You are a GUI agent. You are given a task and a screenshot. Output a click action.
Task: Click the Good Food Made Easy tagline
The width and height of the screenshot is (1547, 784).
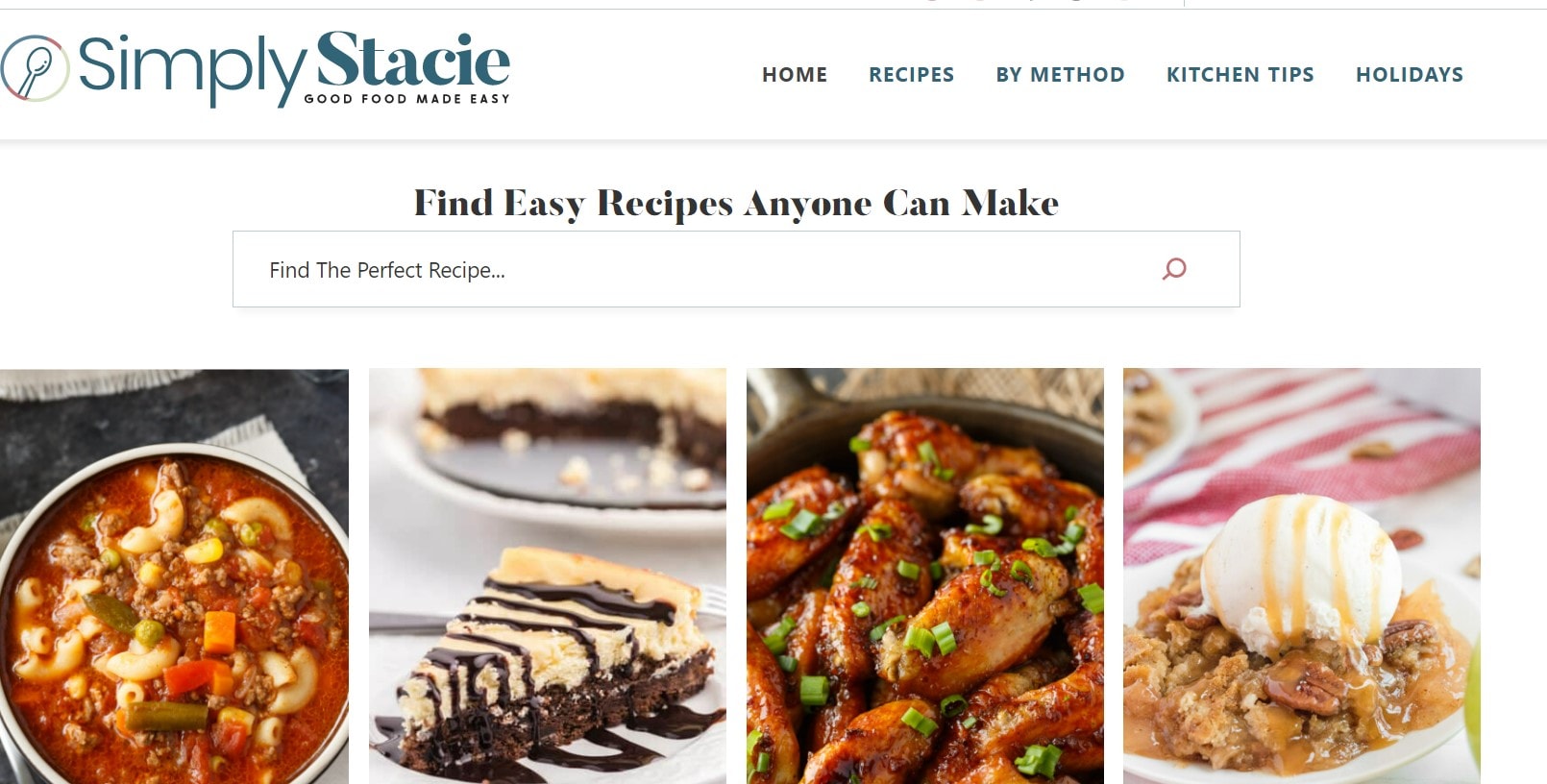tap(406, 99)
